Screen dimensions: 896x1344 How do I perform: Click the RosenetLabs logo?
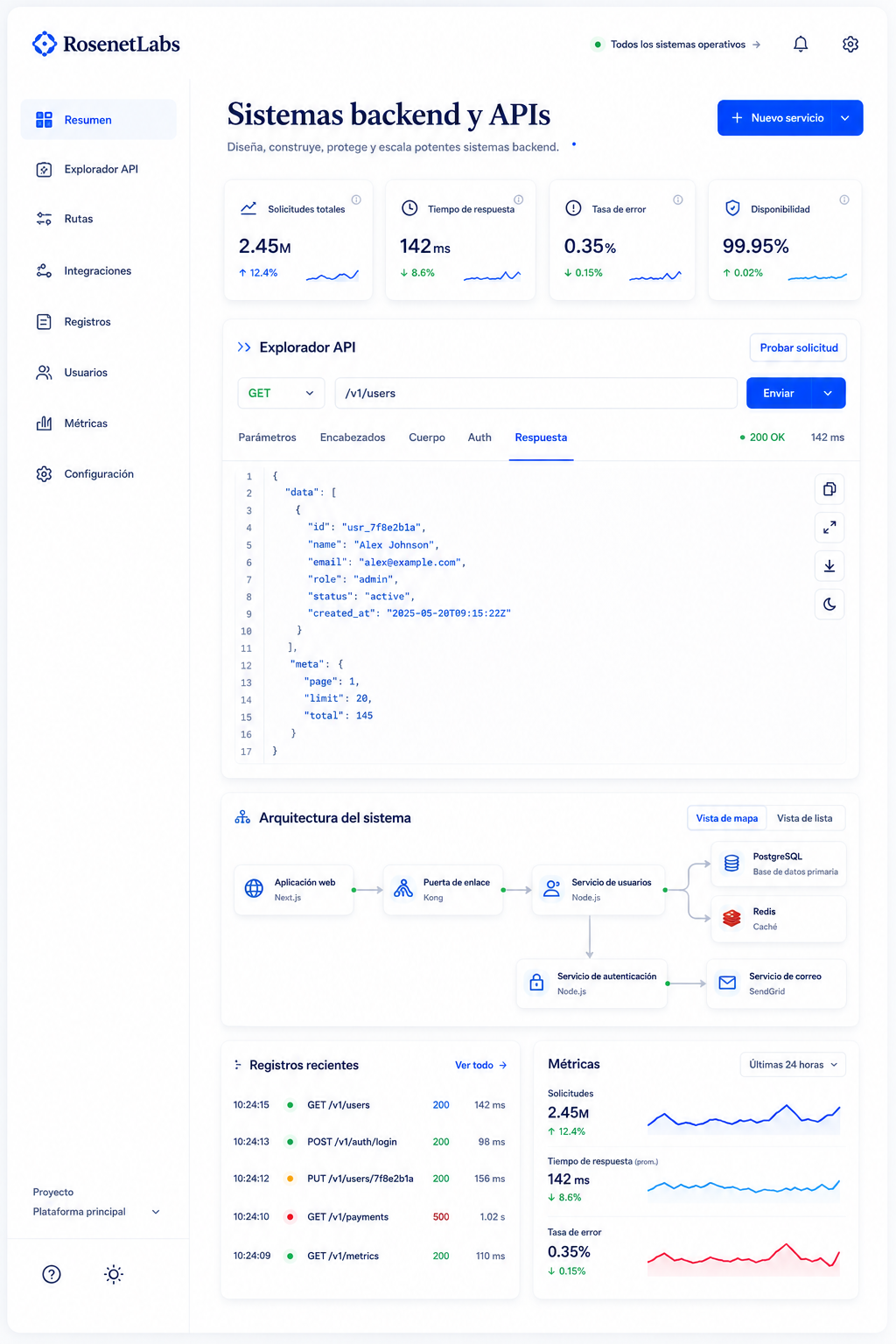tap(106, 44)
